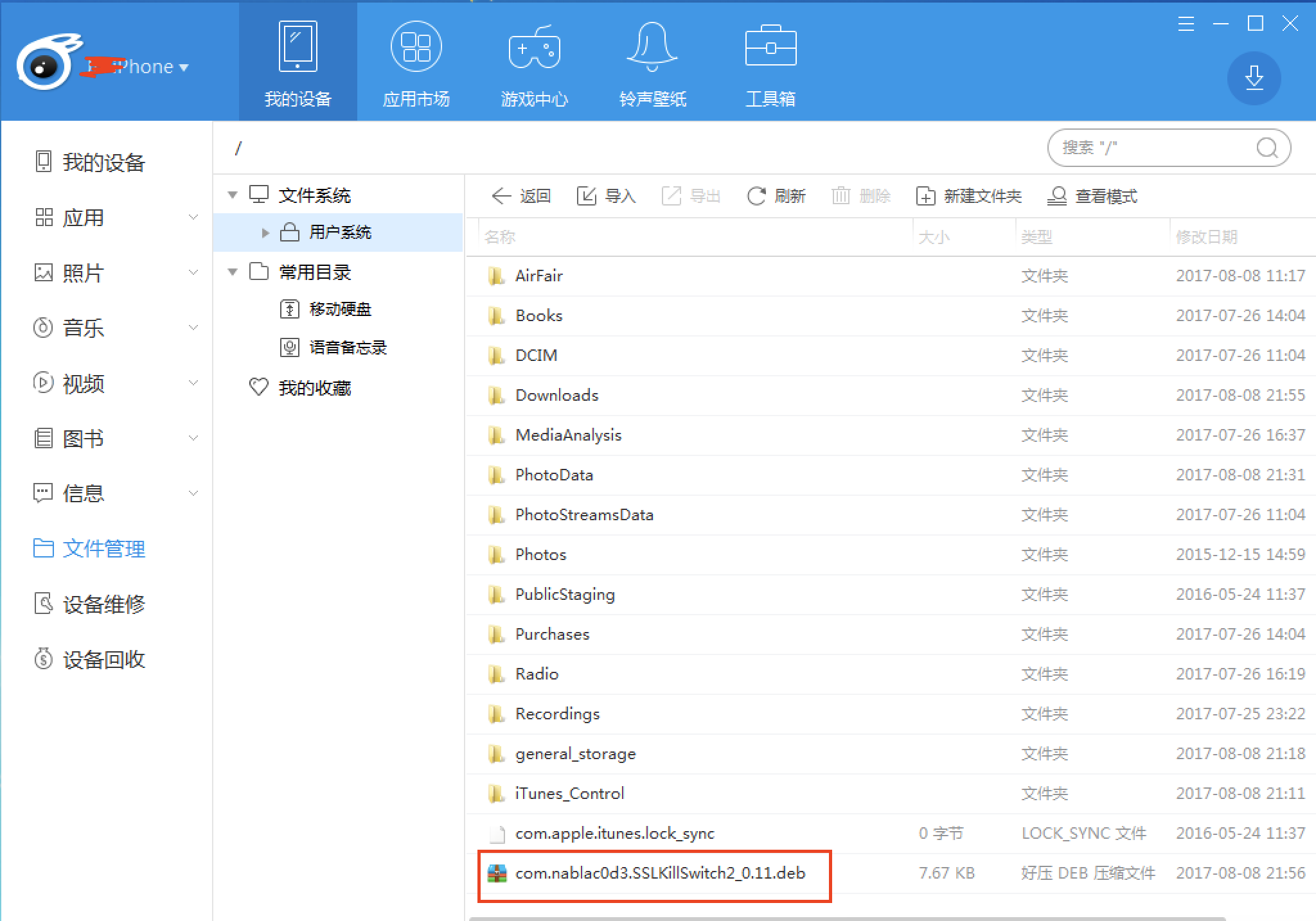Collapse the 文件系统 tree node
This screenshot has width=1316, height=921.
point(233,195)
